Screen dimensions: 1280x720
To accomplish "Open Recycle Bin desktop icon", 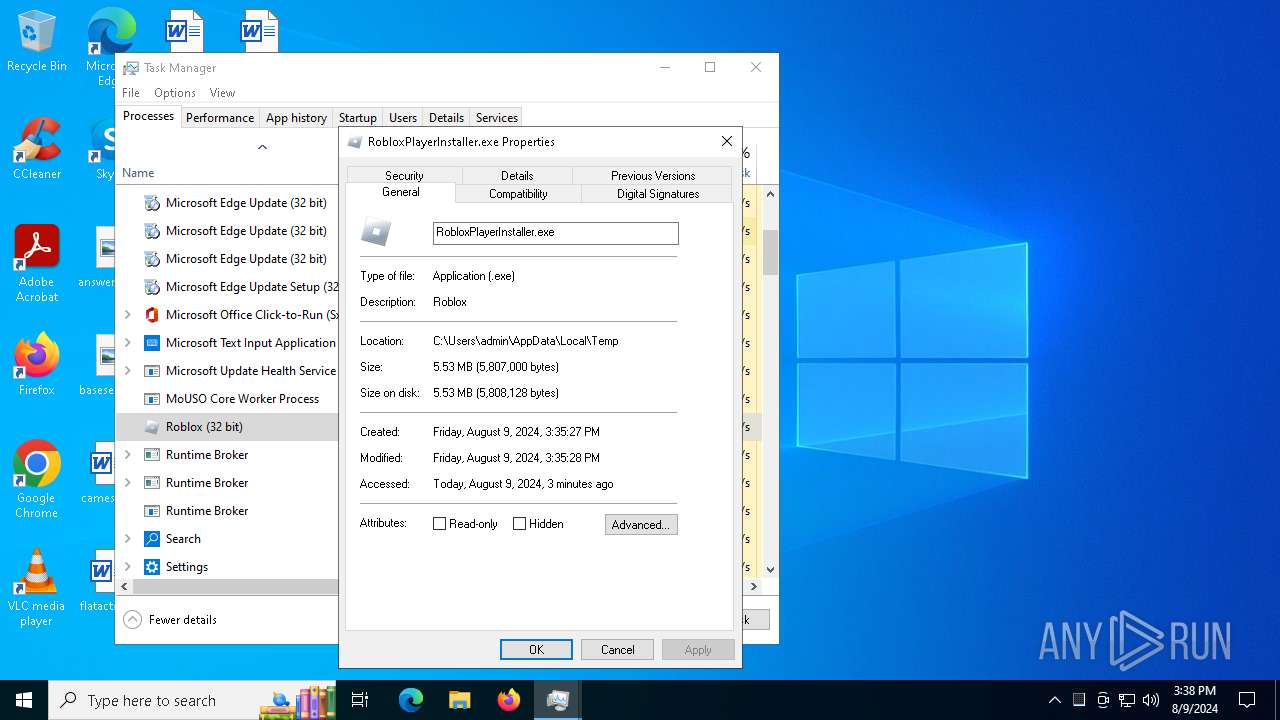I will pos(37,41).
